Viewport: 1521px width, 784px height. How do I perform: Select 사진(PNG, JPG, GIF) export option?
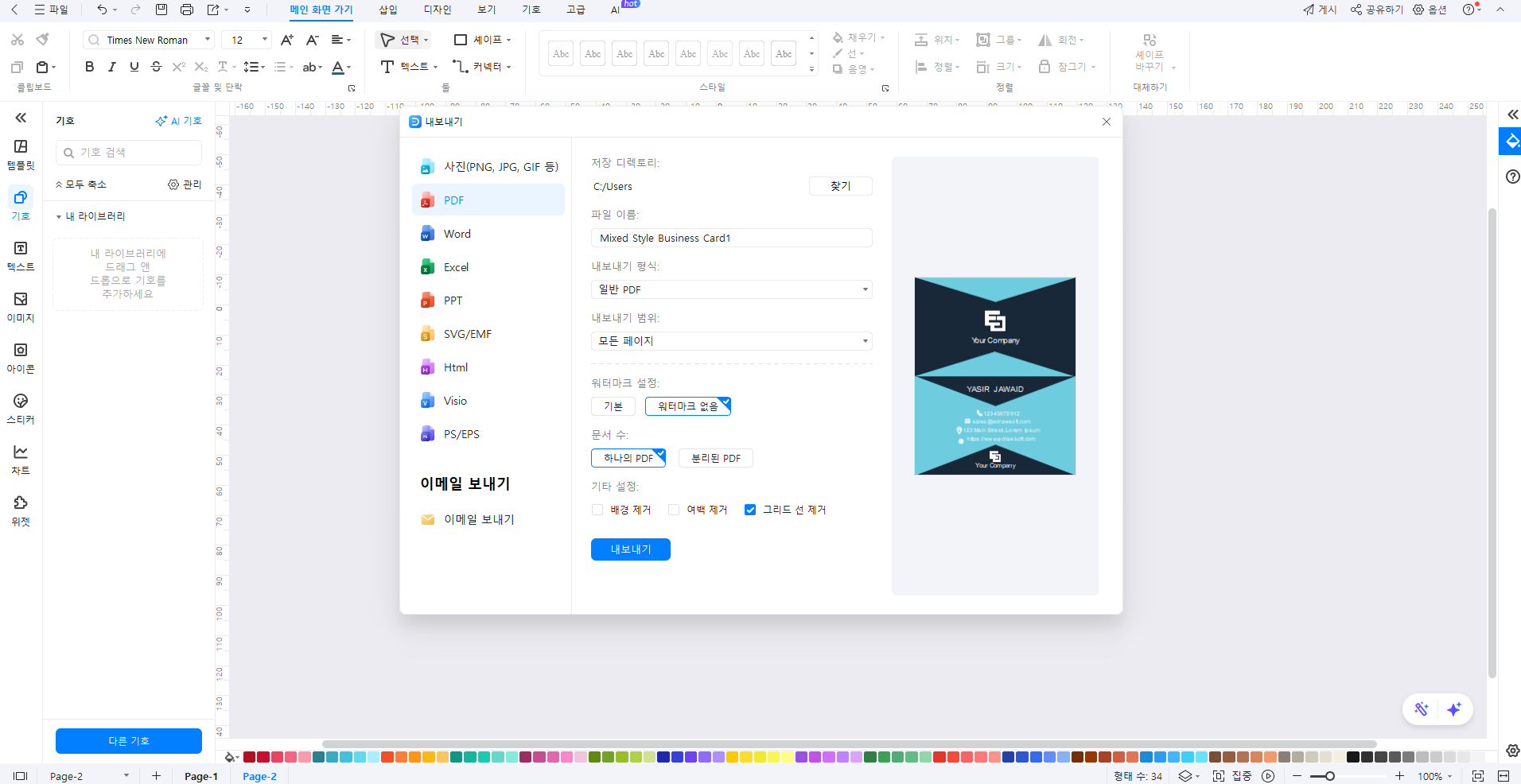pos(488,167)
